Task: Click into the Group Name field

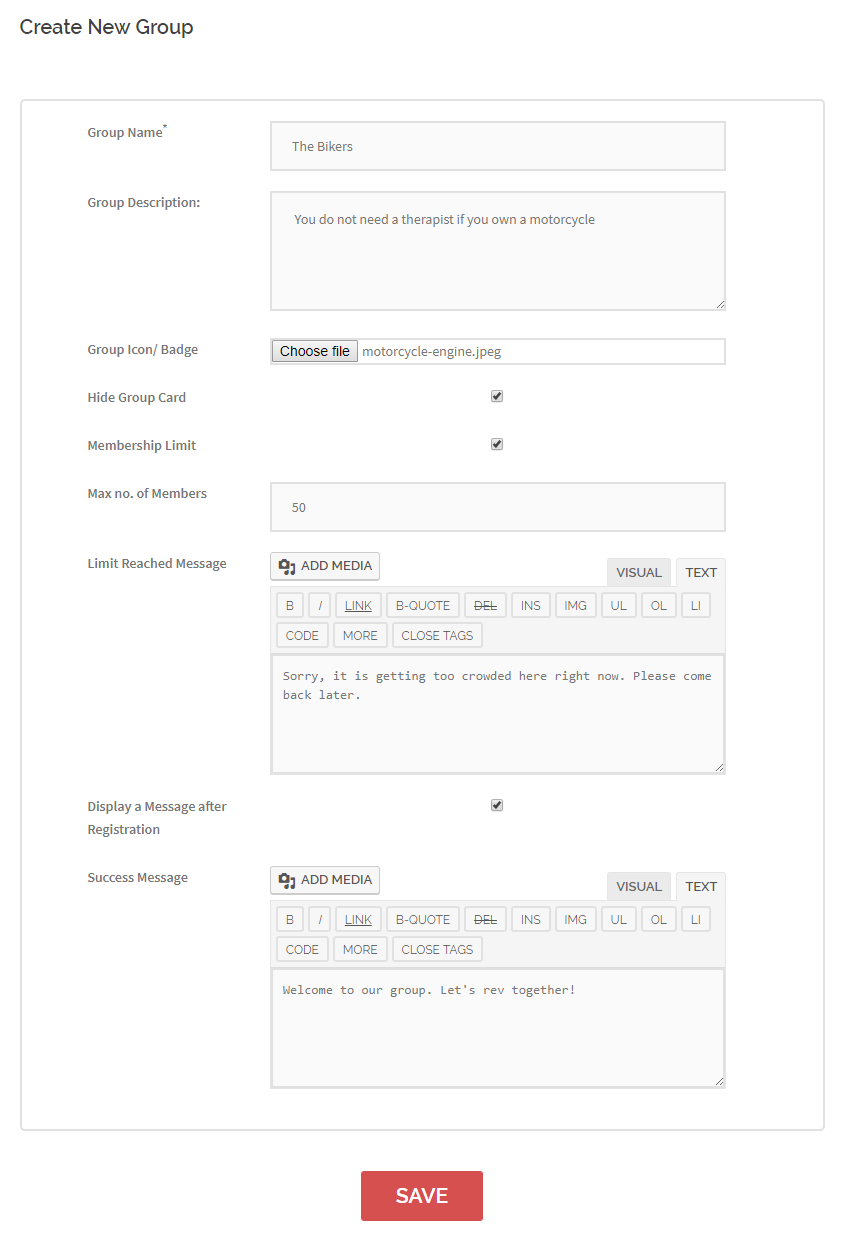Action: point(497,146)
